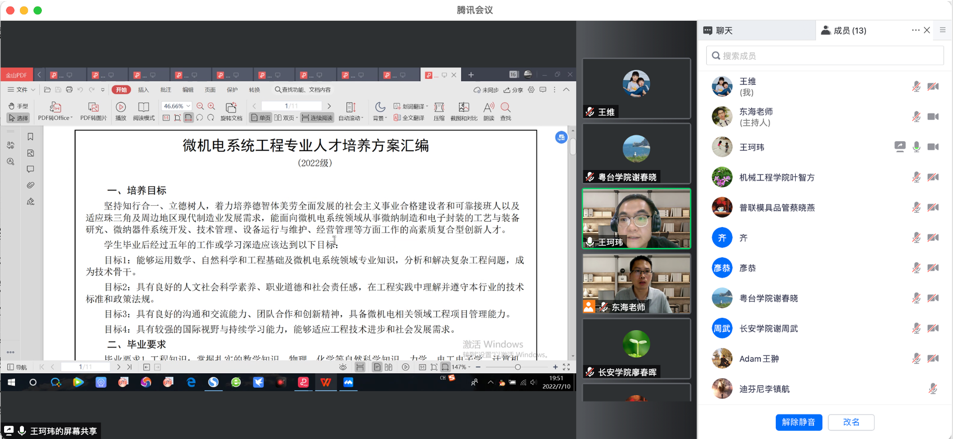The height and width of the screenshot is (439, 953).
Task: Click the 截图和对比 icon in toolbar
Action: 464,109
